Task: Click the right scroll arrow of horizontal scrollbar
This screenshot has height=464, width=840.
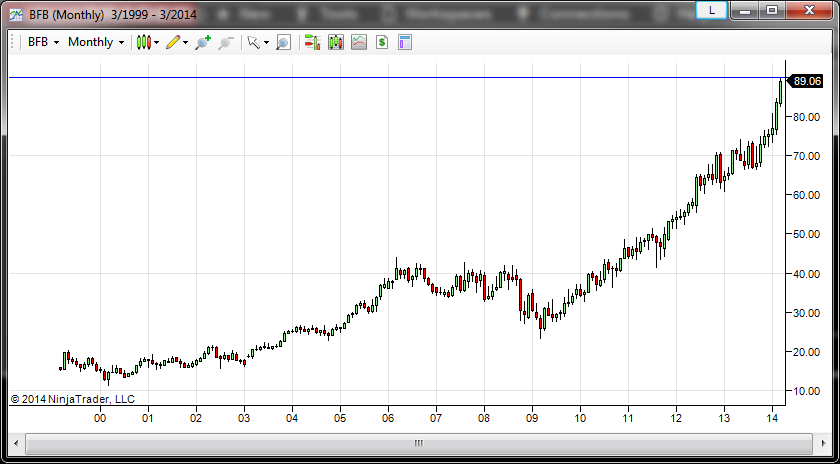Action: click(x=823, y=444)
